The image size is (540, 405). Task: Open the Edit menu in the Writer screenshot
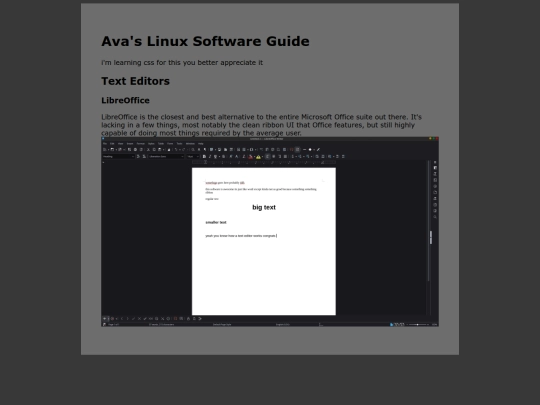[112, 144]
